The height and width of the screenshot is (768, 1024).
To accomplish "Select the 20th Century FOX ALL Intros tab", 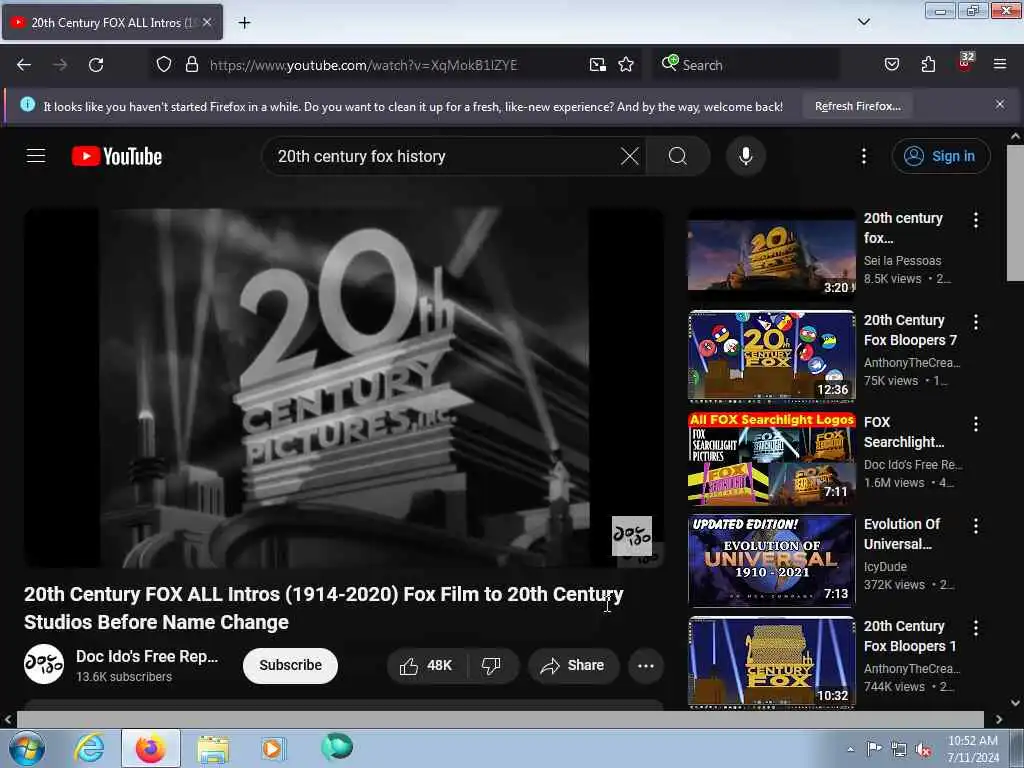I will tap(112, 22).
